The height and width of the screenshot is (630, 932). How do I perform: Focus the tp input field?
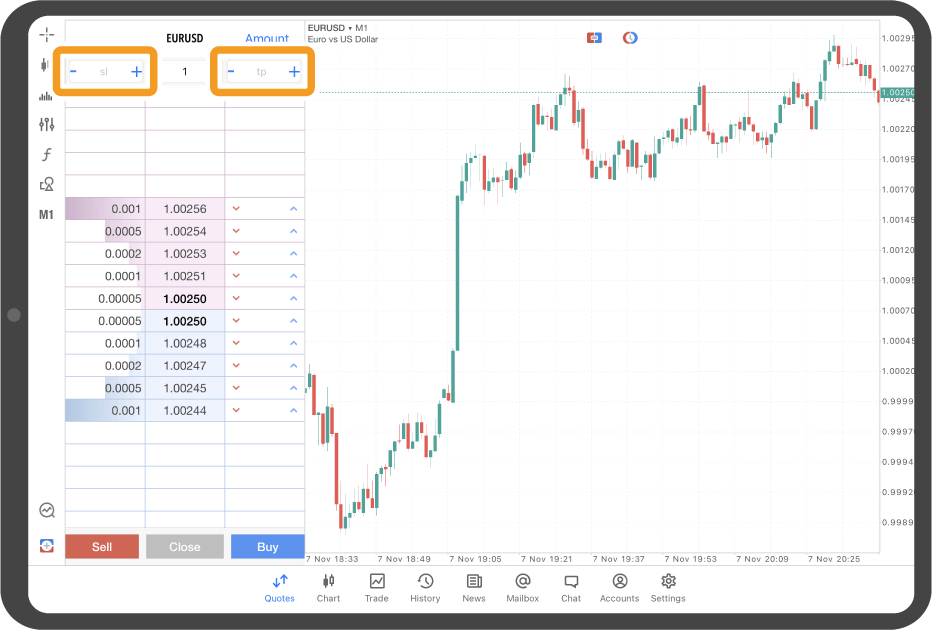(x=262, y=72)
